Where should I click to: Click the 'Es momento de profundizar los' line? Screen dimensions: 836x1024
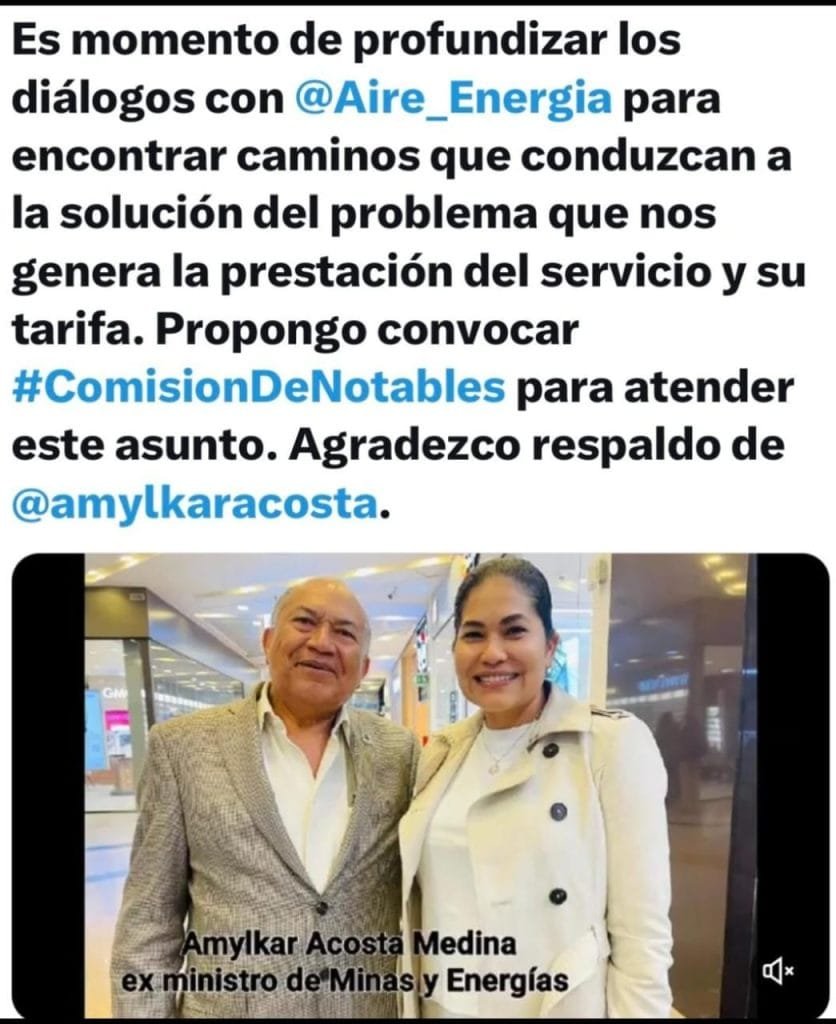346,40
